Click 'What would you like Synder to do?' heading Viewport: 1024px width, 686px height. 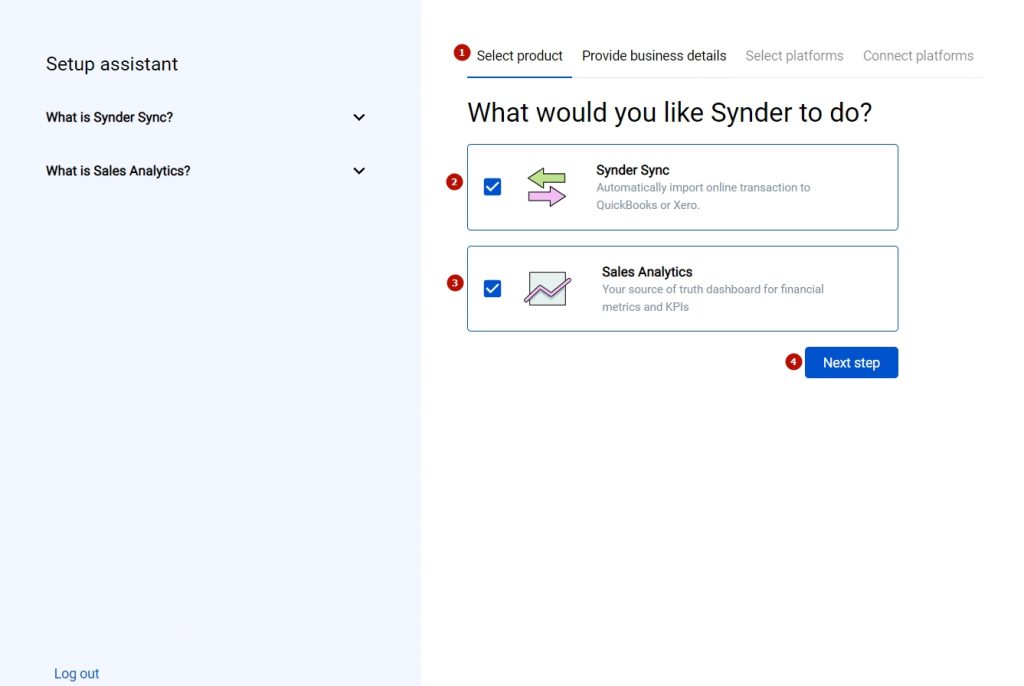point(669,112)
